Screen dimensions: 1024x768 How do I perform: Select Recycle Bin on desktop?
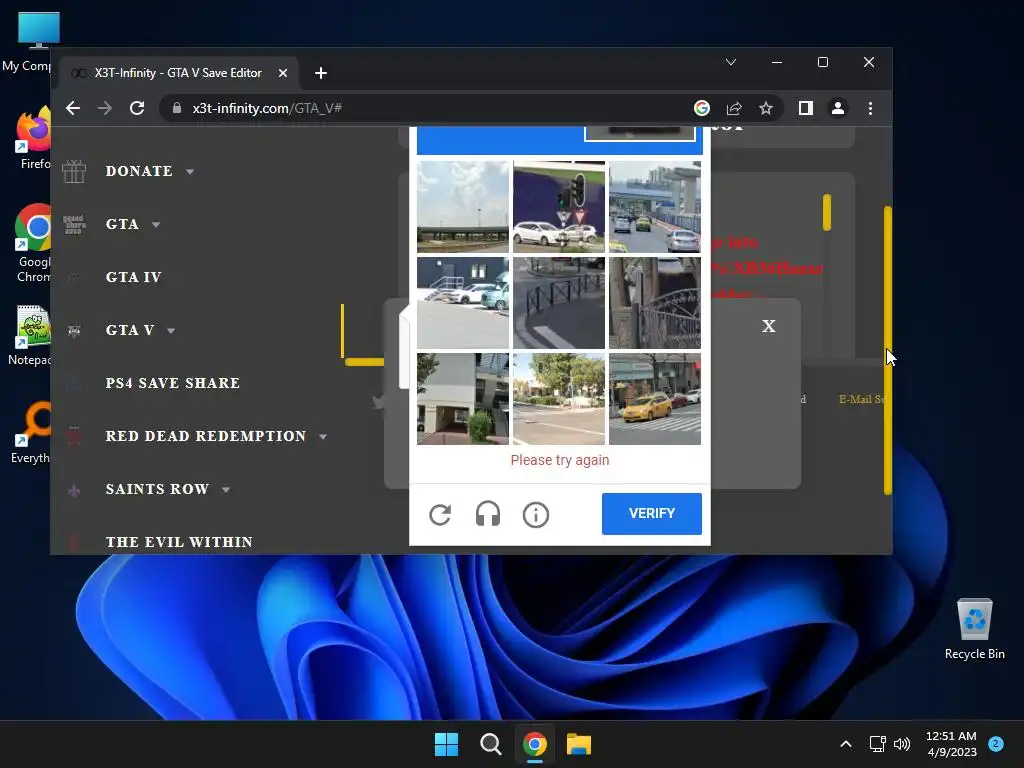pyautogui.click(x=974, y=630)
